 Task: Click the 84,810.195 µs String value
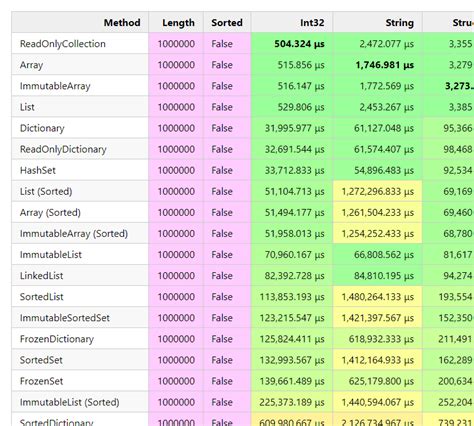tap(384, 276)
